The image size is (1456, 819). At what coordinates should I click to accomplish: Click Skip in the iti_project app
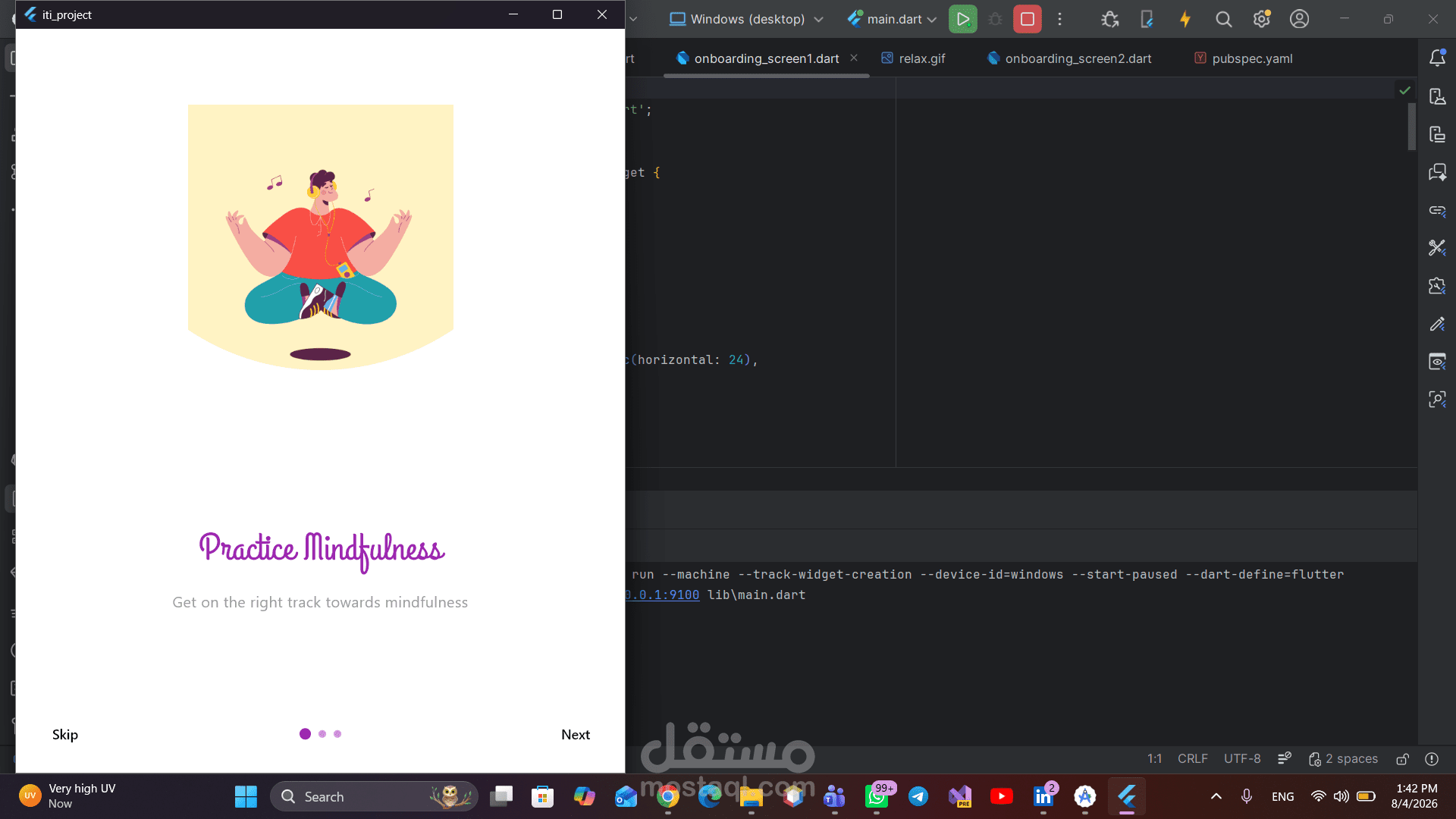65,734
